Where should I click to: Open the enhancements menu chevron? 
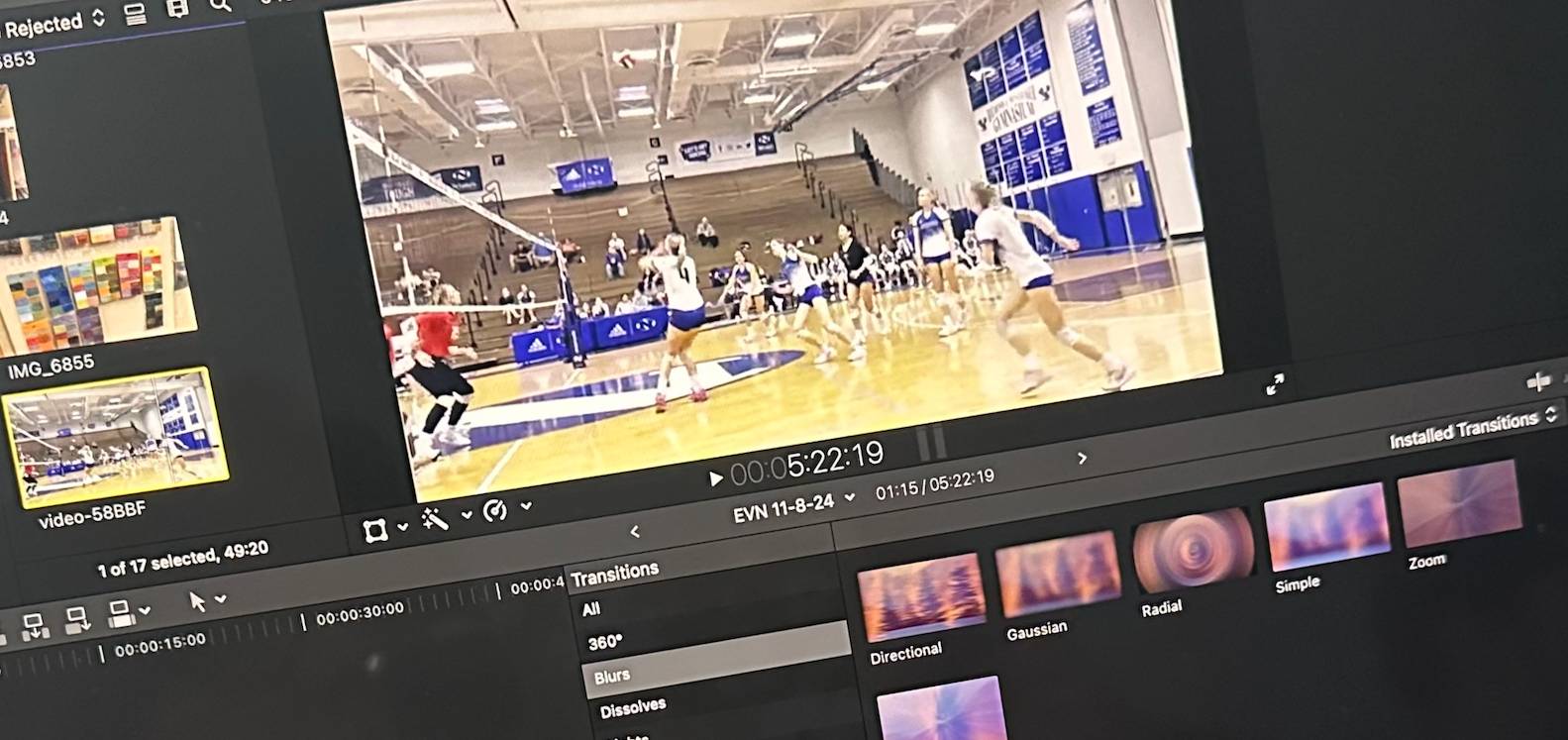pos(467,515)
